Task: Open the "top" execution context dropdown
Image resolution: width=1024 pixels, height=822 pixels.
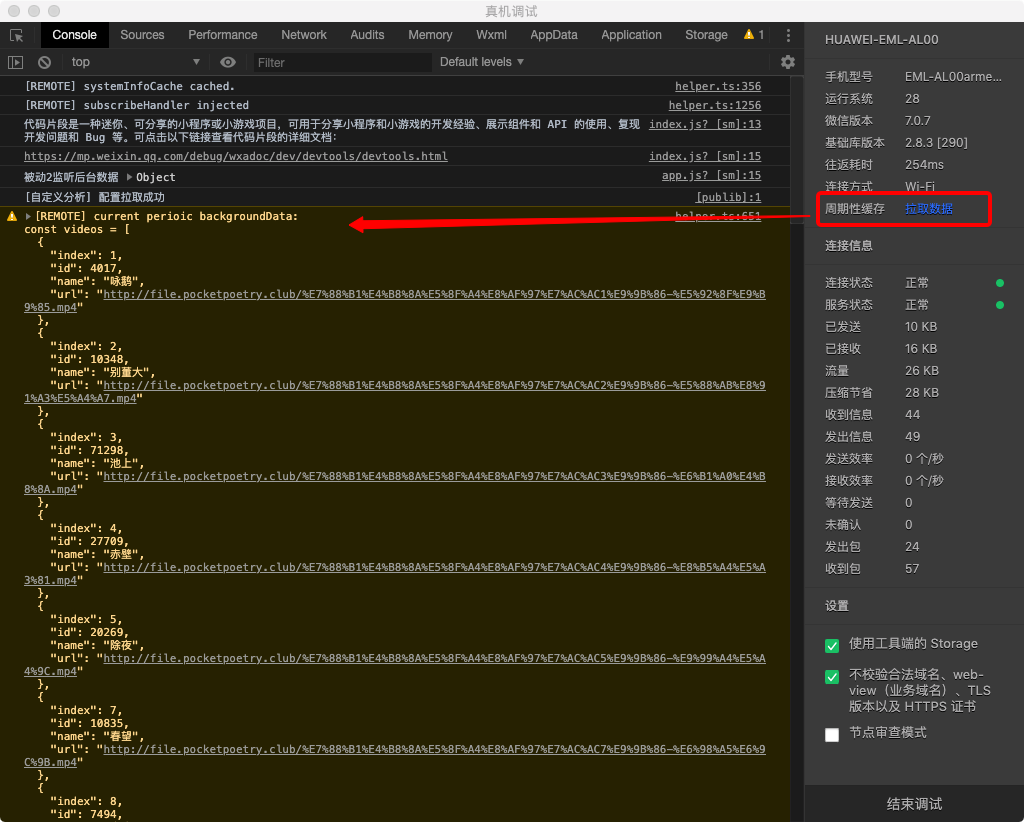Action: (x=135, y=62)
